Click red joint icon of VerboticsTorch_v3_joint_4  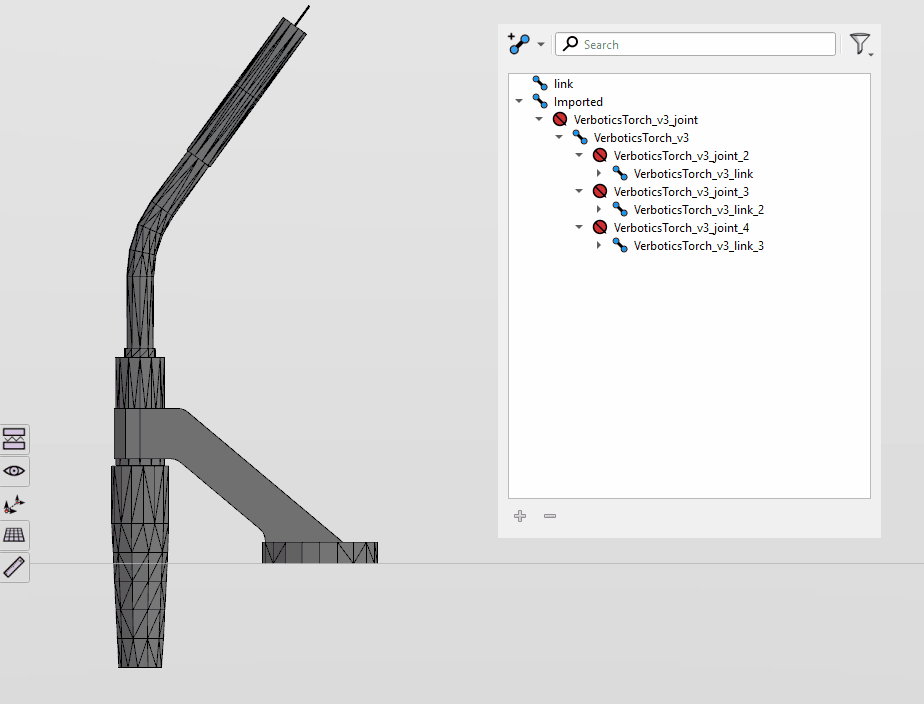600,227
